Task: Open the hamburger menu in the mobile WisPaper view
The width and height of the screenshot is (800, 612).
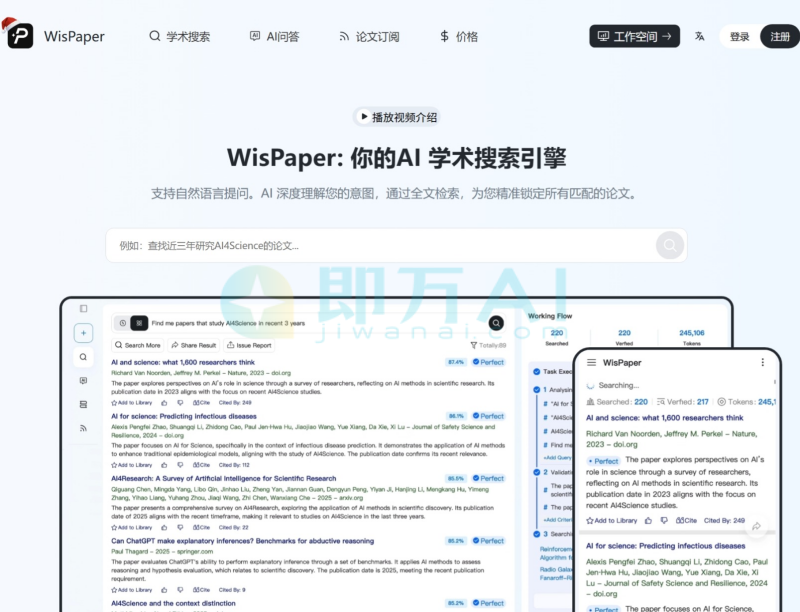Action: [592, 363]
